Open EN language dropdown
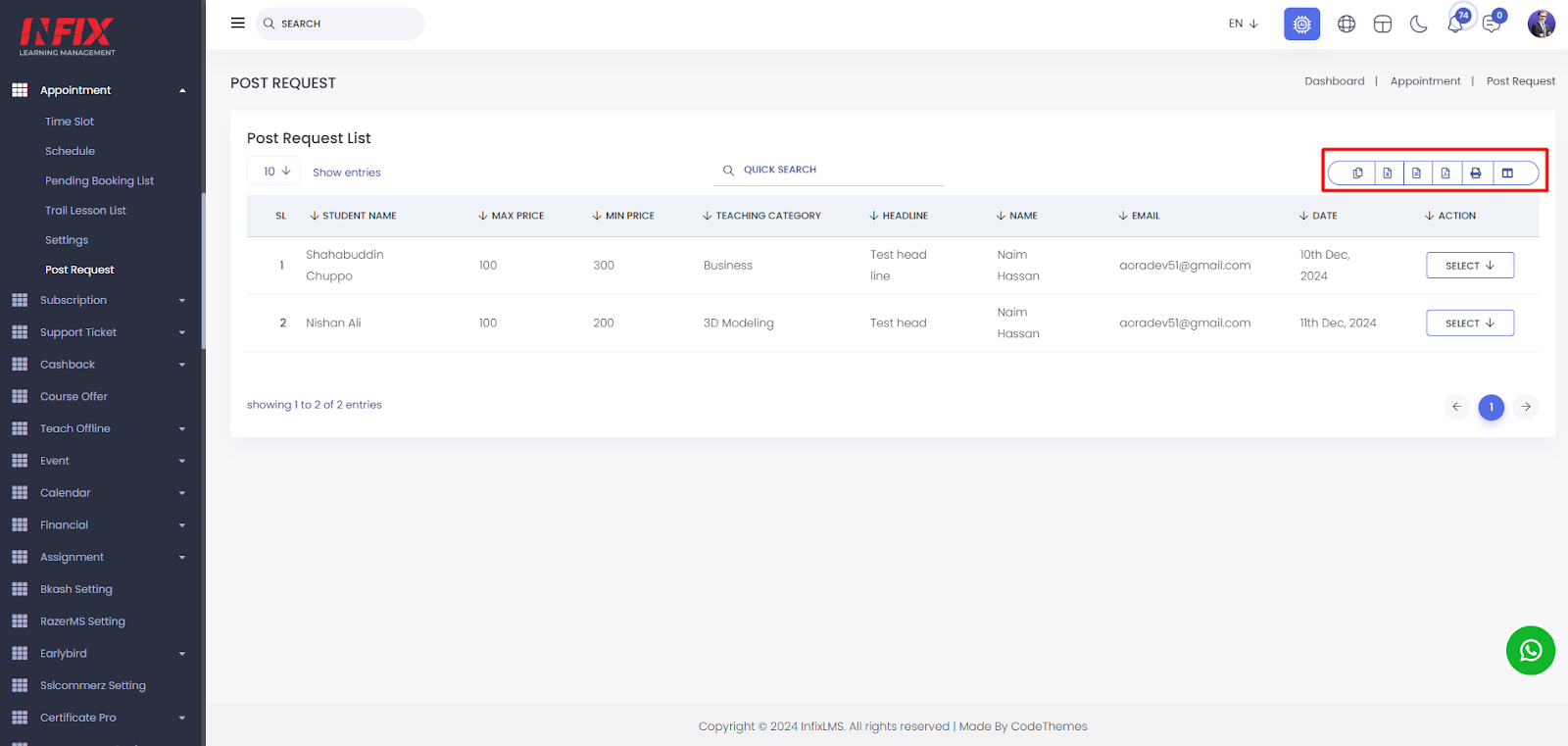Screen dimensions: 1568x746 coord(1244,24)
